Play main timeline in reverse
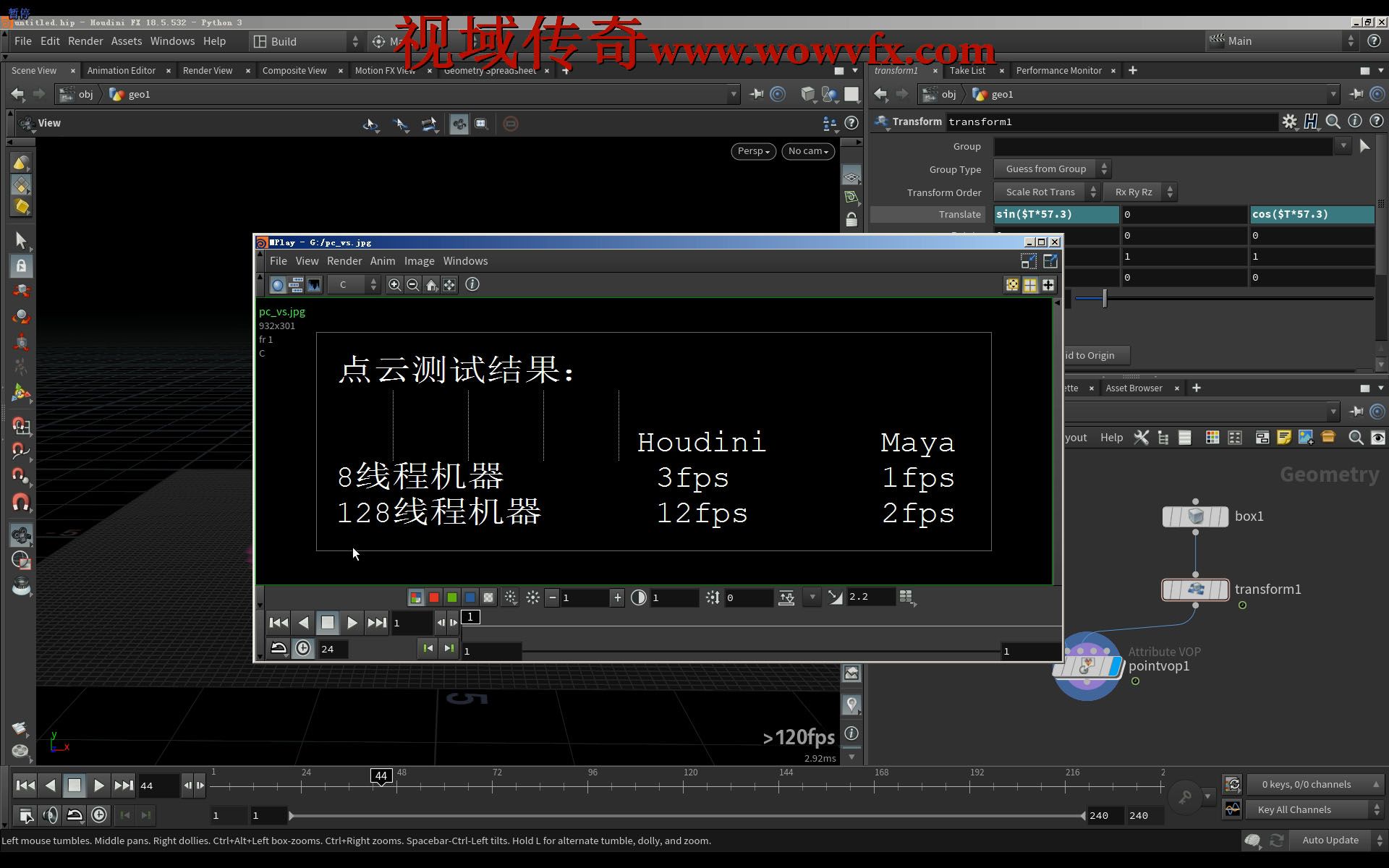This screenshot has height=868, width=1389. tap(50, 786)
